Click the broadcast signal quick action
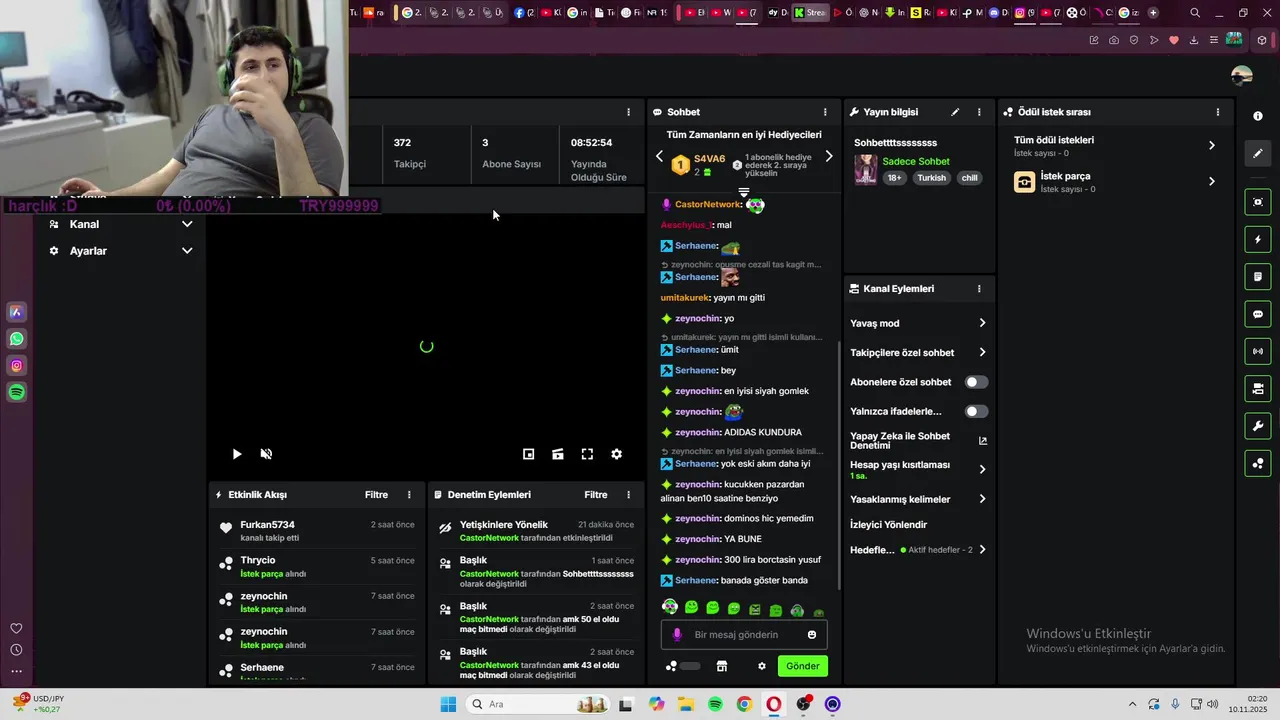 (x=1258, y=351)
